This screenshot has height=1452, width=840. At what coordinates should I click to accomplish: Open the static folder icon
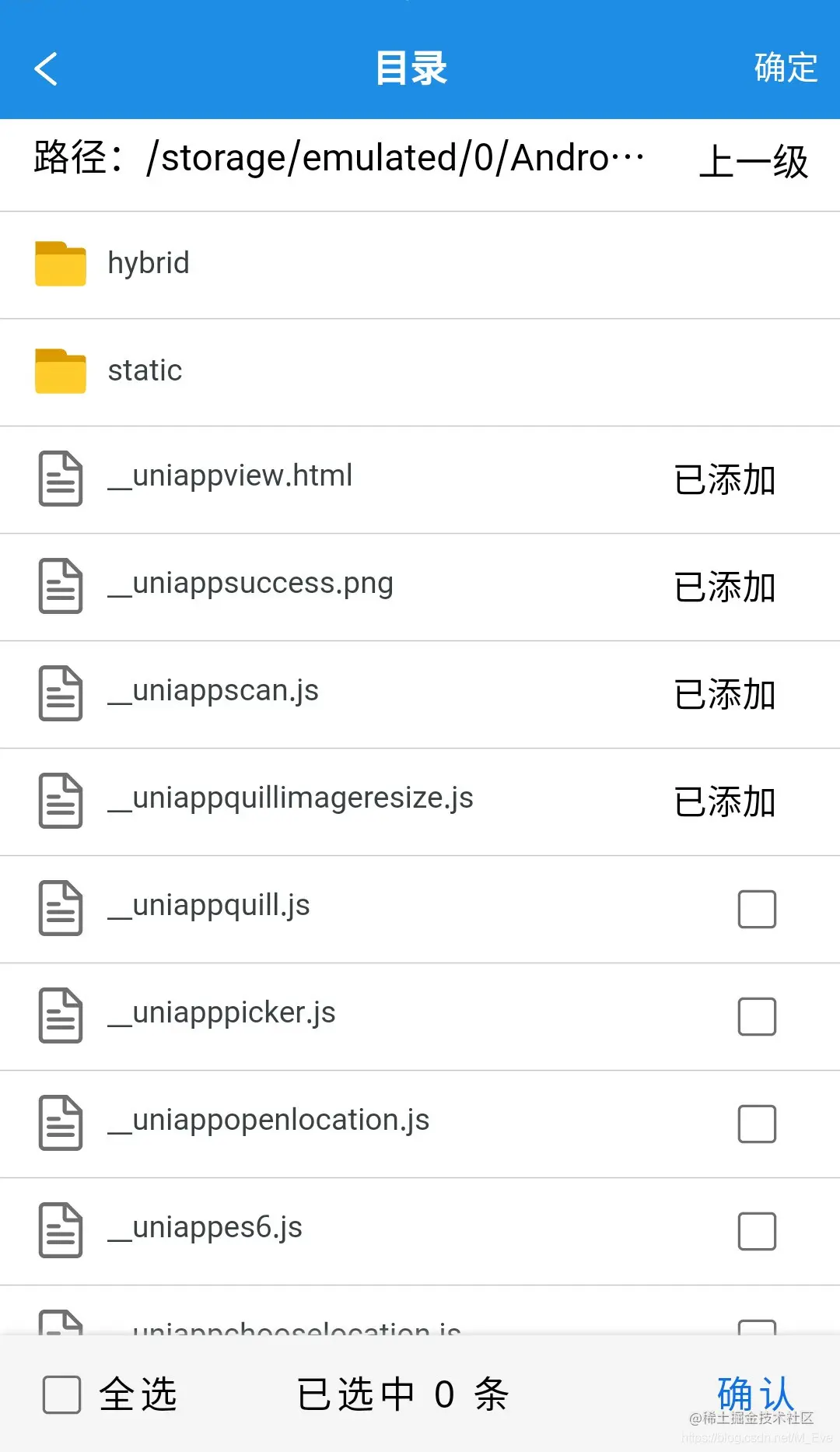tap(61, 371)
